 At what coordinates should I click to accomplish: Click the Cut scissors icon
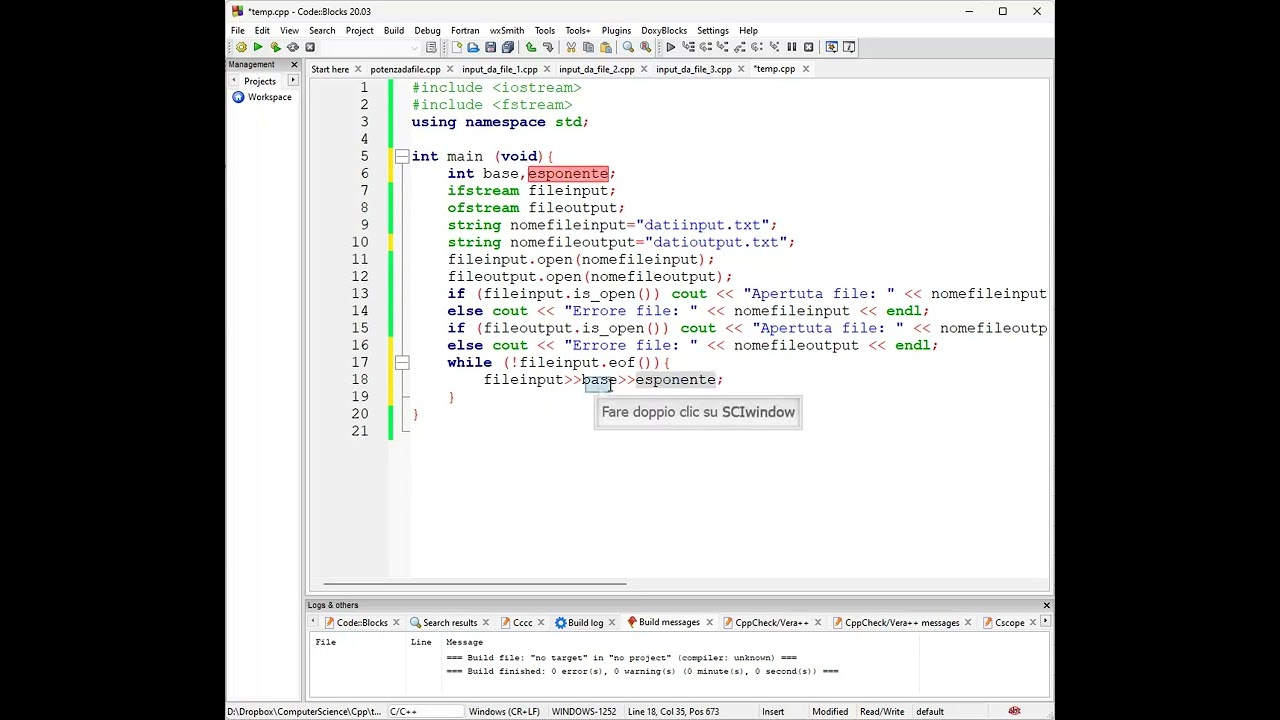pyautogui.click(x=571, y=47)
